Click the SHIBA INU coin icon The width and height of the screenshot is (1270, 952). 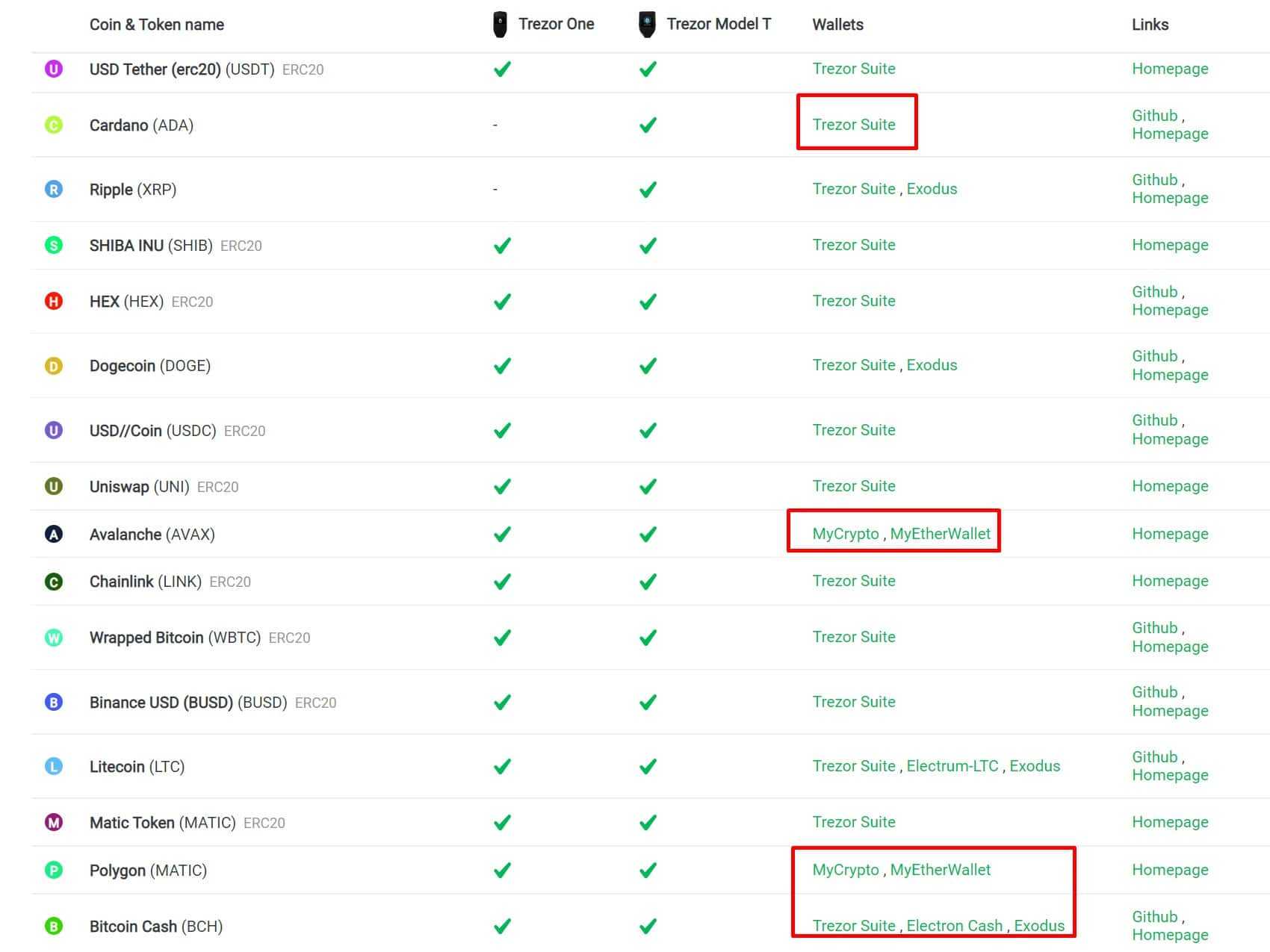click(53, 245)
